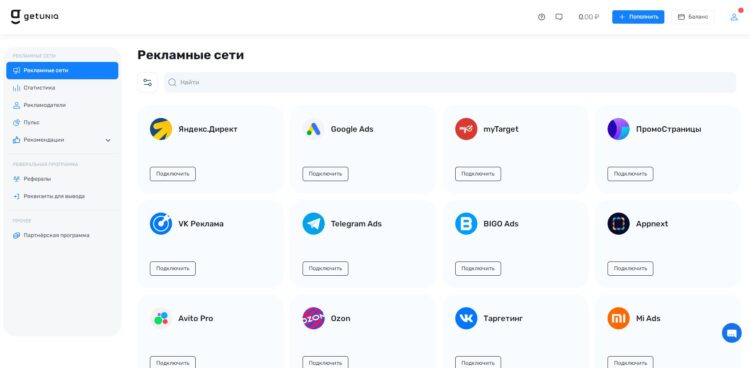750x368 pixels.
Task: Click the Партнёрская программа sidebar icon
Action: 16,235
